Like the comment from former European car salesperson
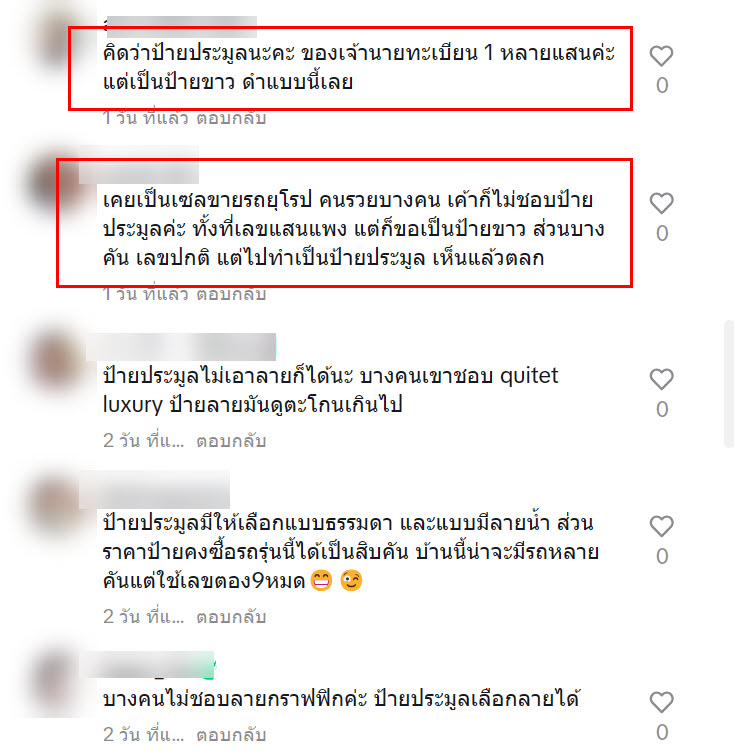The image size is (734, 755). (x=661, y=203)
